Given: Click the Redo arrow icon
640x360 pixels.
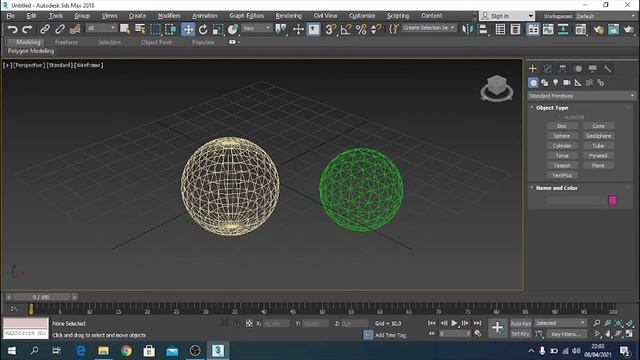Looking at the screenshot, I should [27, 29].
